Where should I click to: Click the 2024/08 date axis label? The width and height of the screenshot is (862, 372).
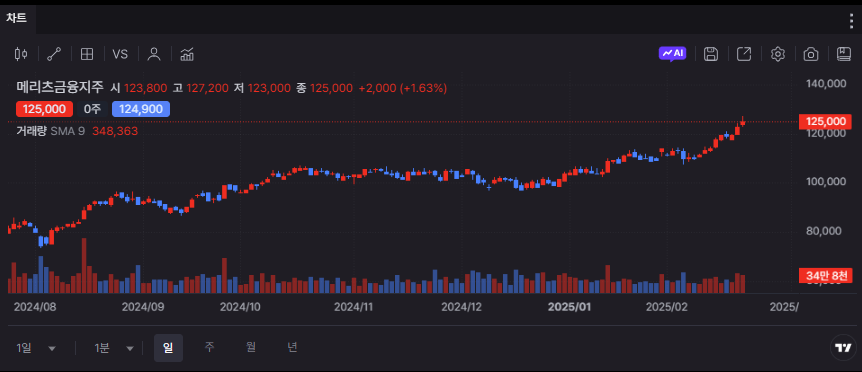pos(35,307)
